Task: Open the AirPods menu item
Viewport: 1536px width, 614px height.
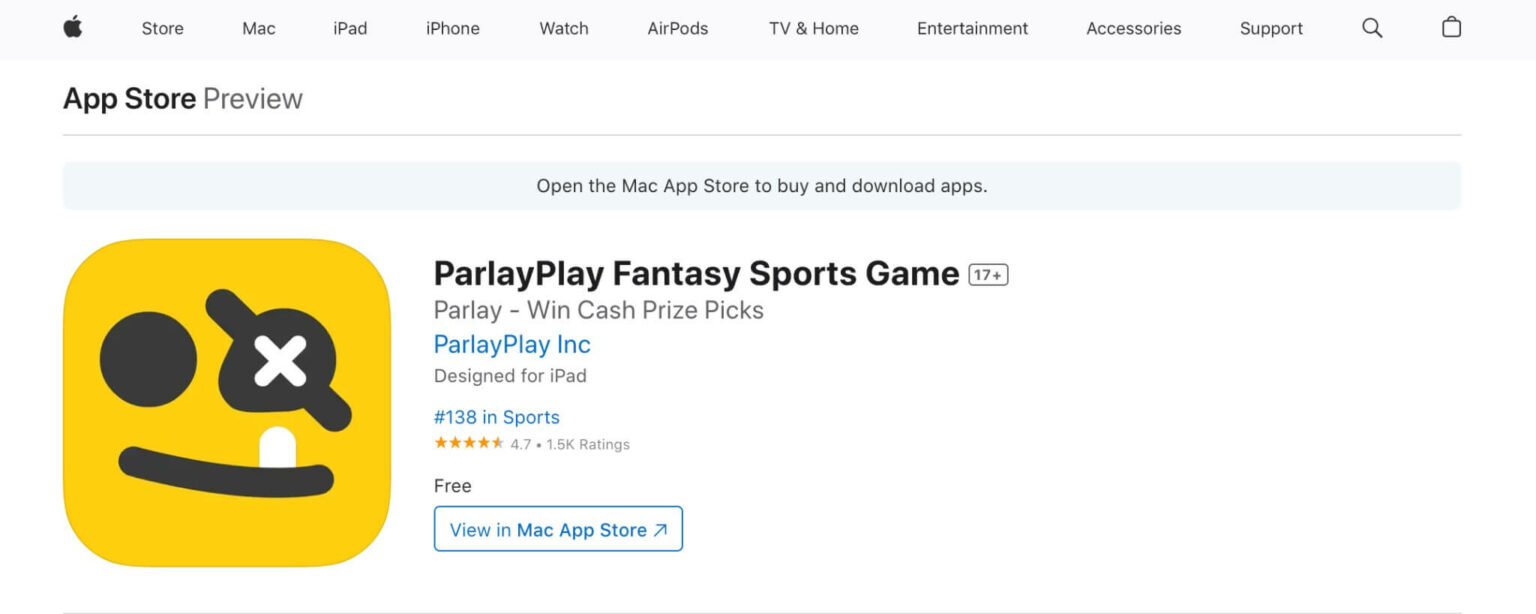Action: (x=678, y=29)
